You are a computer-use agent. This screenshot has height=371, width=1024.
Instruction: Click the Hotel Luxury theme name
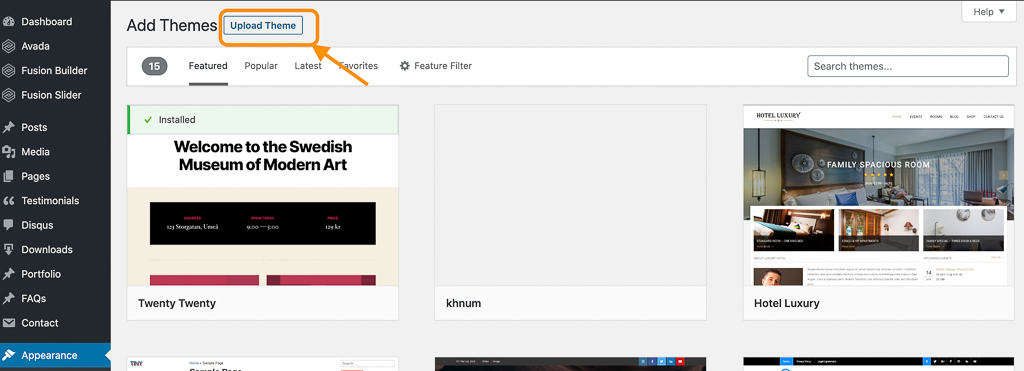pyautogui.click(x=786, y=303)
